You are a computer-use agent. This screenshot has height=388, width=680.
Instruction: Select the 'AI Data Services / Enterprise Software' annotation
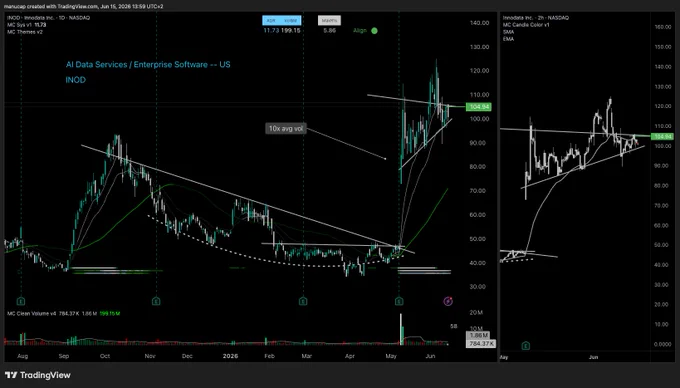pos(148,65)
